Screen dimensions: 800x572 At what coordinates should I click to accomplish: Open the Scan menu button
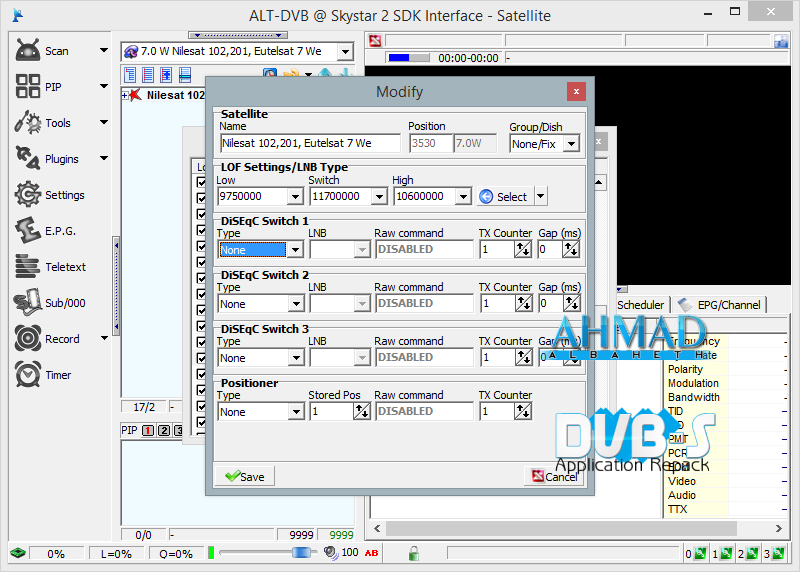pos(42,51)
